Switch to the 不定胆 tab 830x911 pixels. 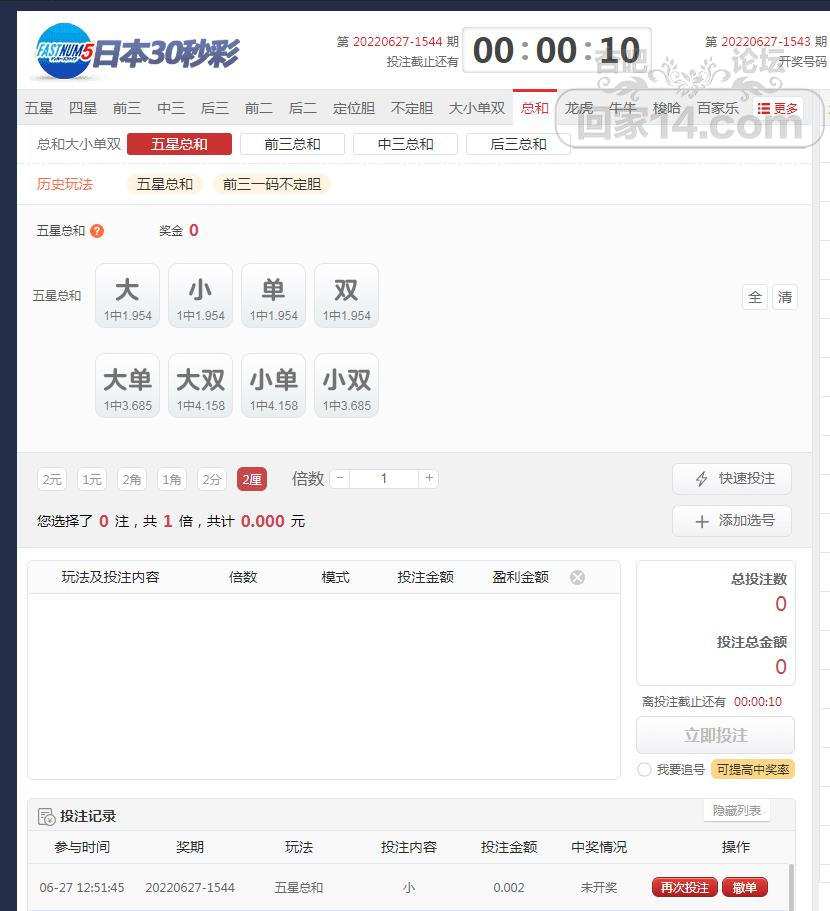point(412,109)
